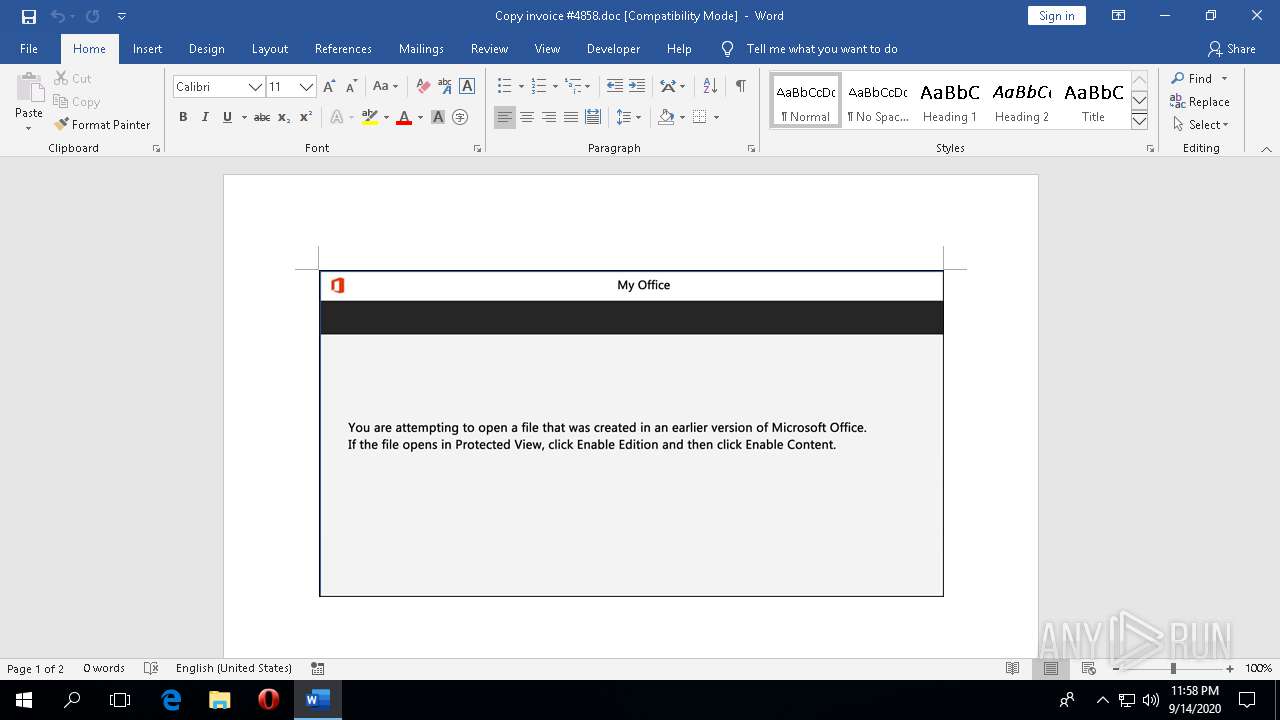Click the Page 1 of 2 status indicator
This screenshot has width=1280, height=720.
pyautogui.click(x=35, y=669)
